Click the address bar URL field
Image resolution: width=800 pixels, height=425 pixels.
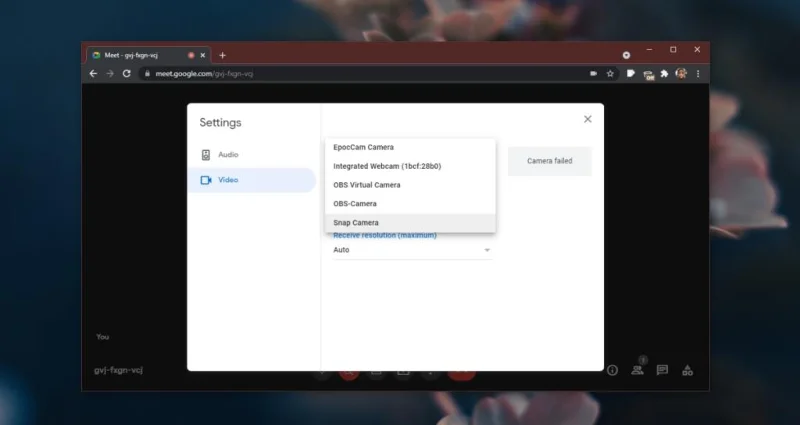367,73
